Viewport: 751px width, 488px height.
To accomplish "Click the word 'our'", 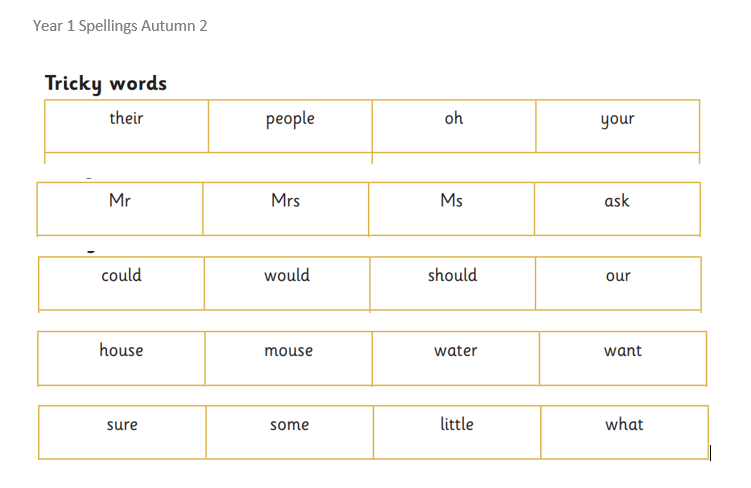I will point(618,276).
